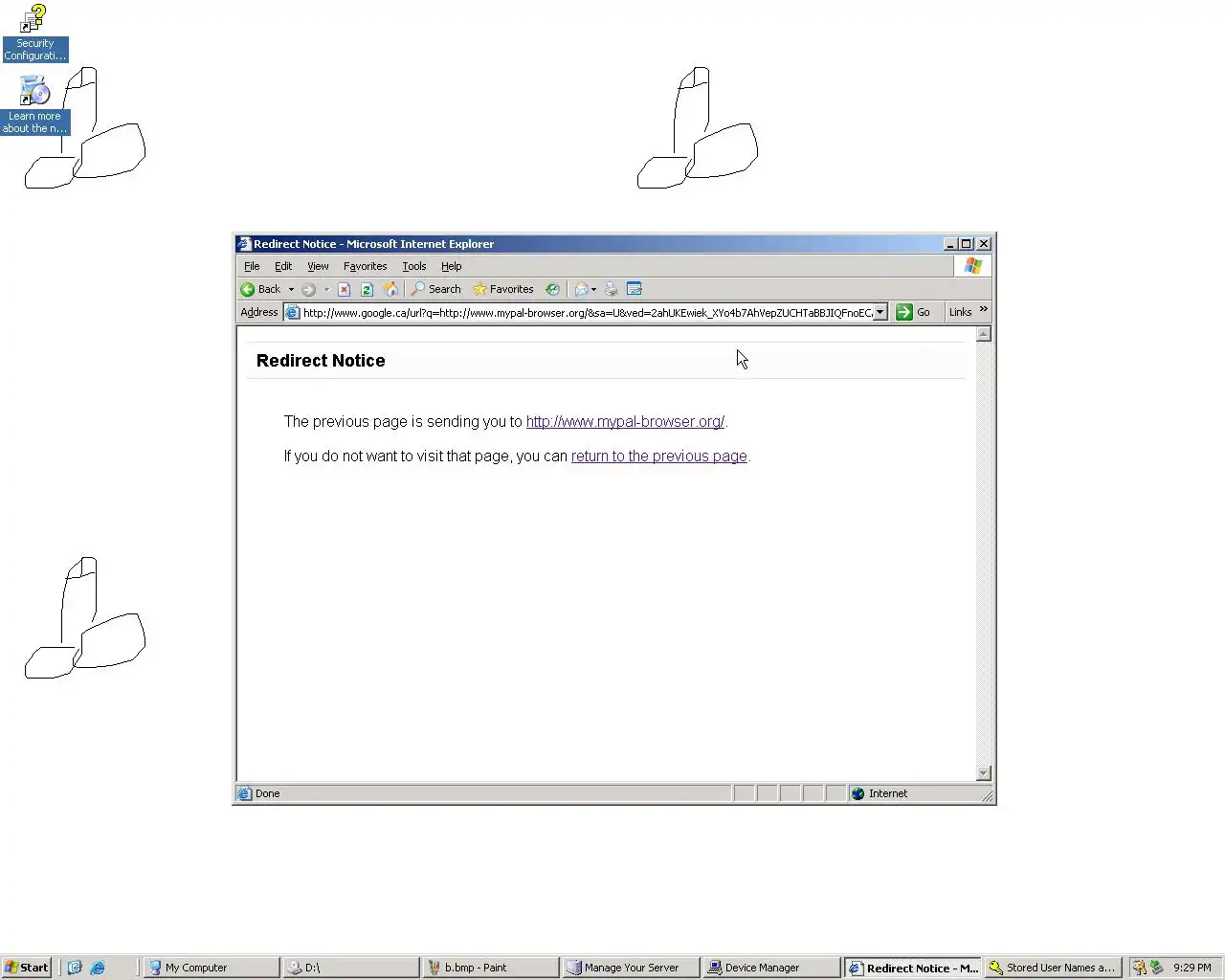Switch to the D:\ taskbar window
The image size is (1225, 980).
pos(350,968)
